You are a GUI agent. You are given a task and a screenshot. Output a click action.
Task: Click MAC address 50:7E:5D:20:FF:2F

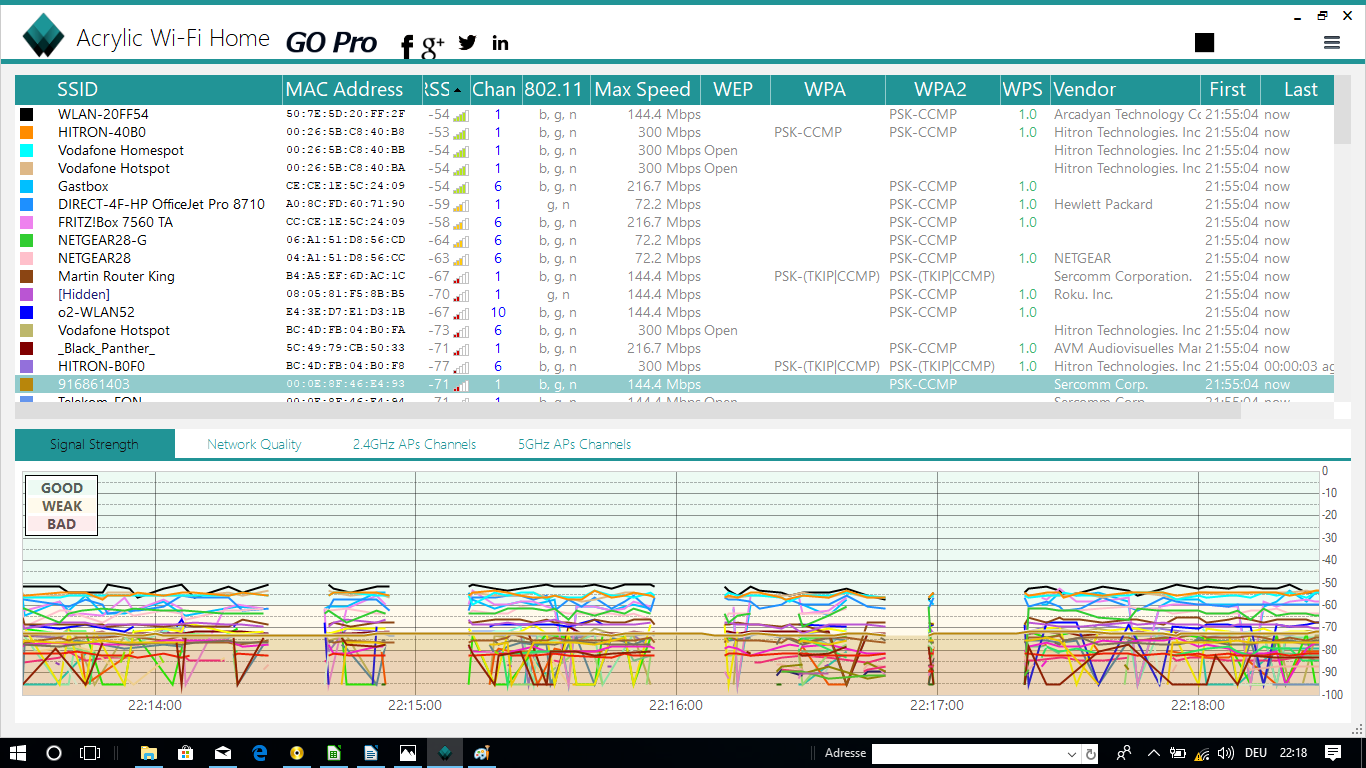(x=346, y=114)
